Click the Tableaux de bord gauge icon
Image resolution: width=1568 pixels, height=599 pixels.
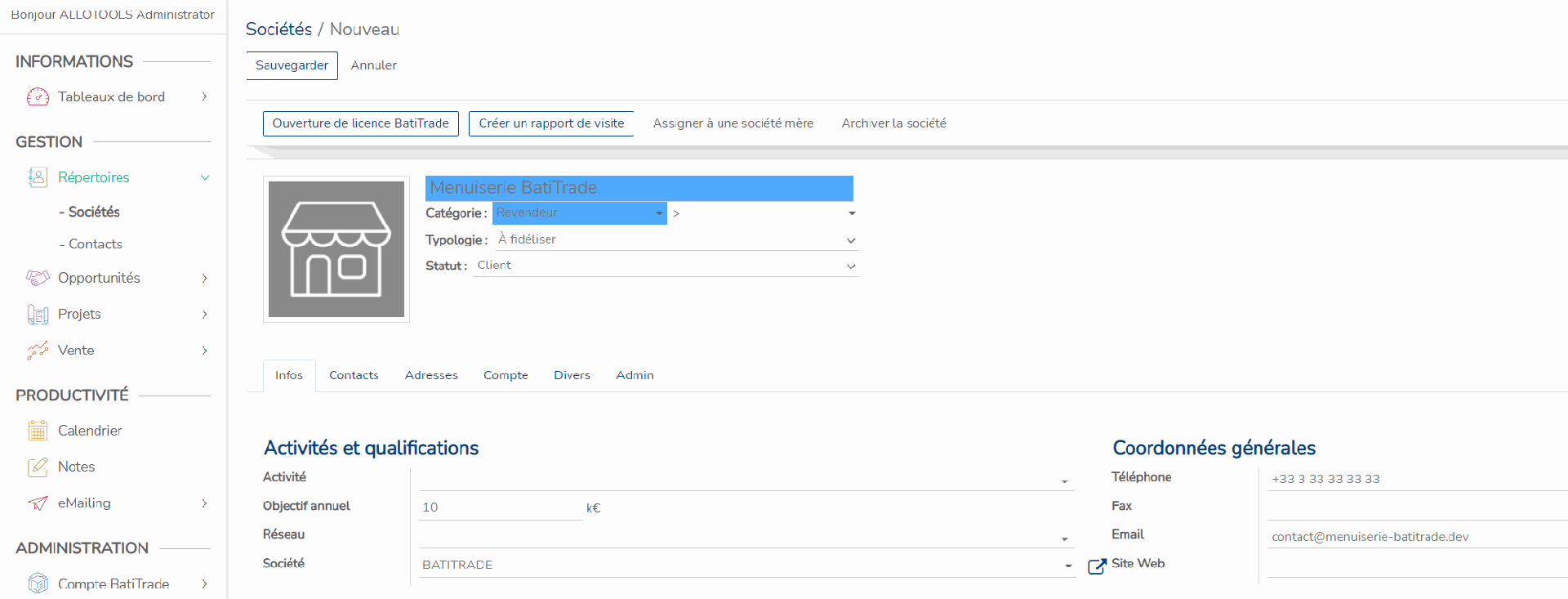pos(38,97)
